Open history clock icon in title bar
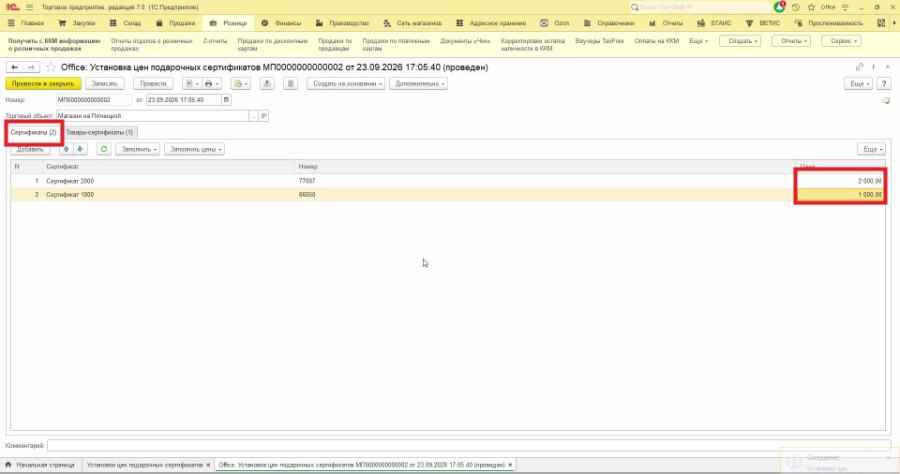900x474 pixels. (796, 7)
